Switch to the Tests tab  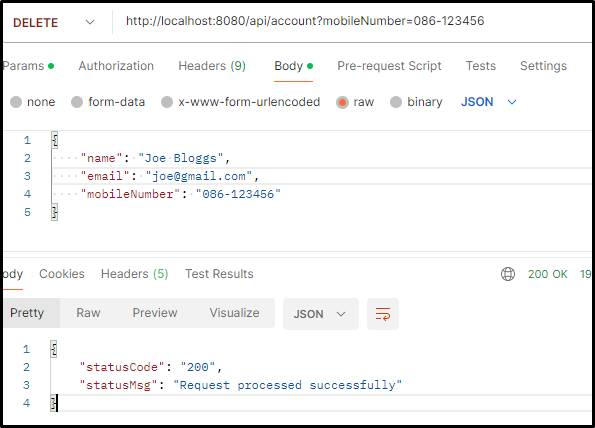click(481, 66)
